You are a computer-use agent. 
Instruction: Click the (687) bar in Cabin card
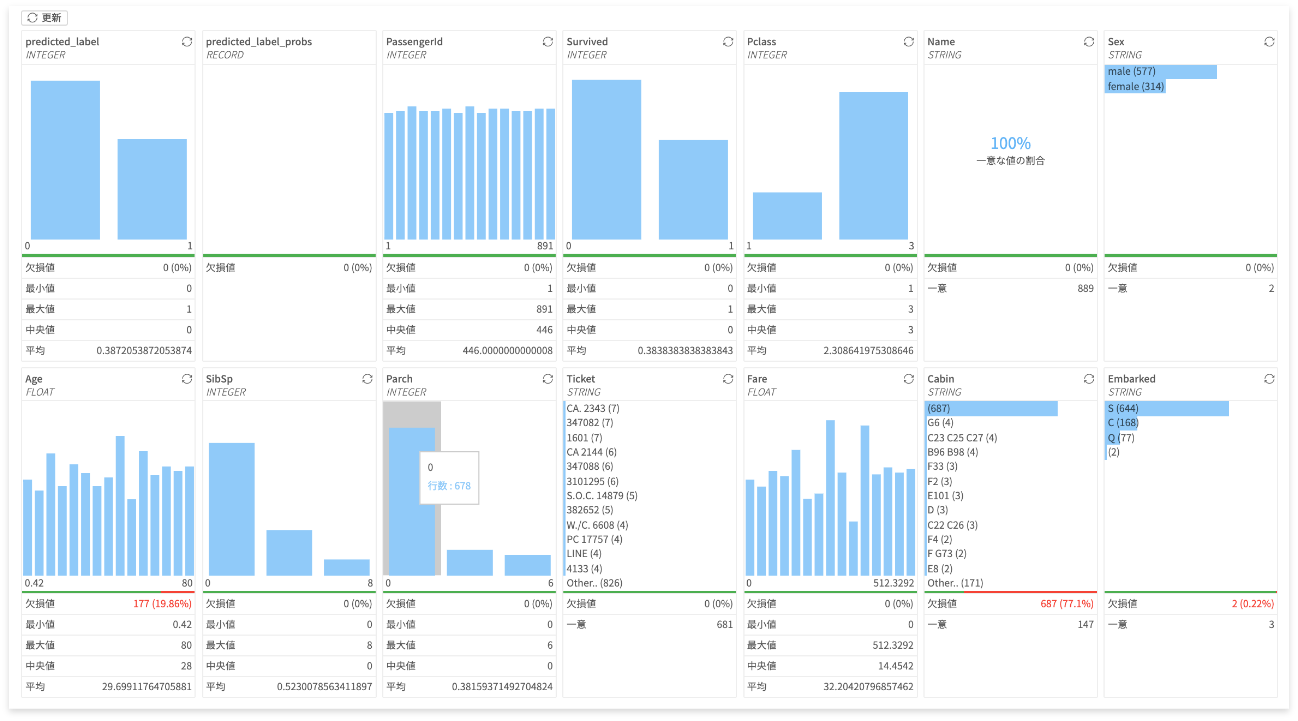pyautogui.click(x=991, y=409)
